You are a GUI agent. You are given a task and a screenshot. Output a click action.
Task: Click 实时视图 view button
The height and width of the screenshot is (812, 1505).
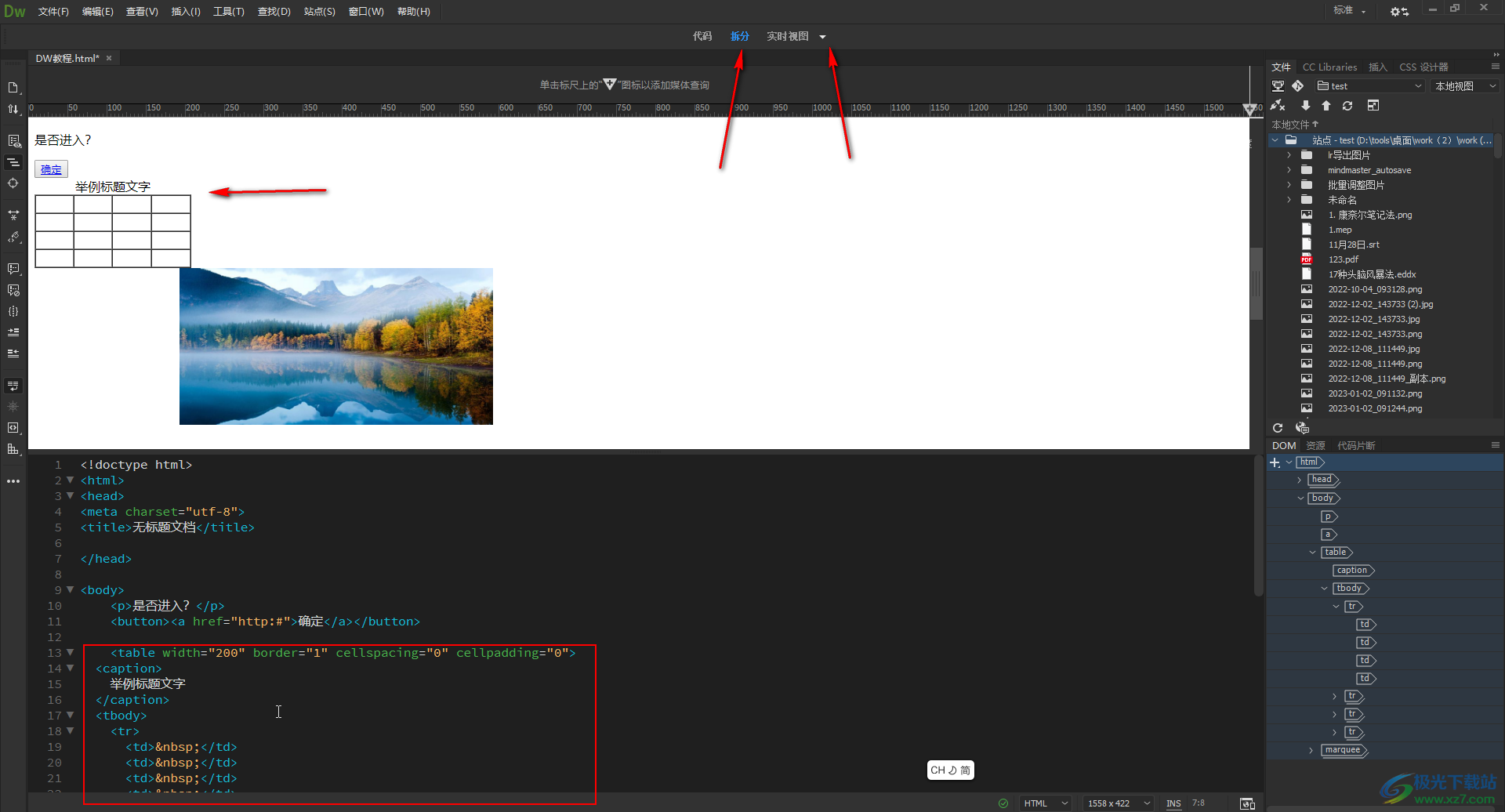pos(788,37)
